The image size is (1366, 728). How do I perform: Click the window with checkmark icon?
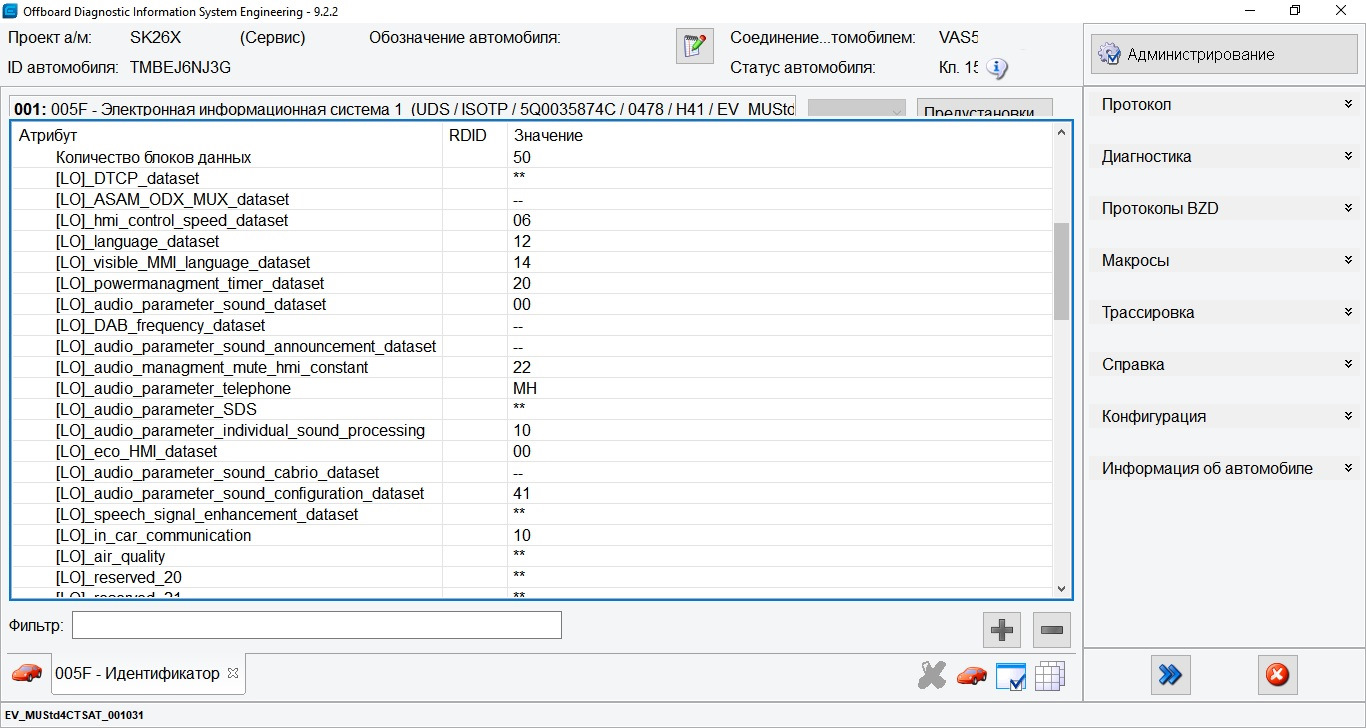pos(1011,677)
